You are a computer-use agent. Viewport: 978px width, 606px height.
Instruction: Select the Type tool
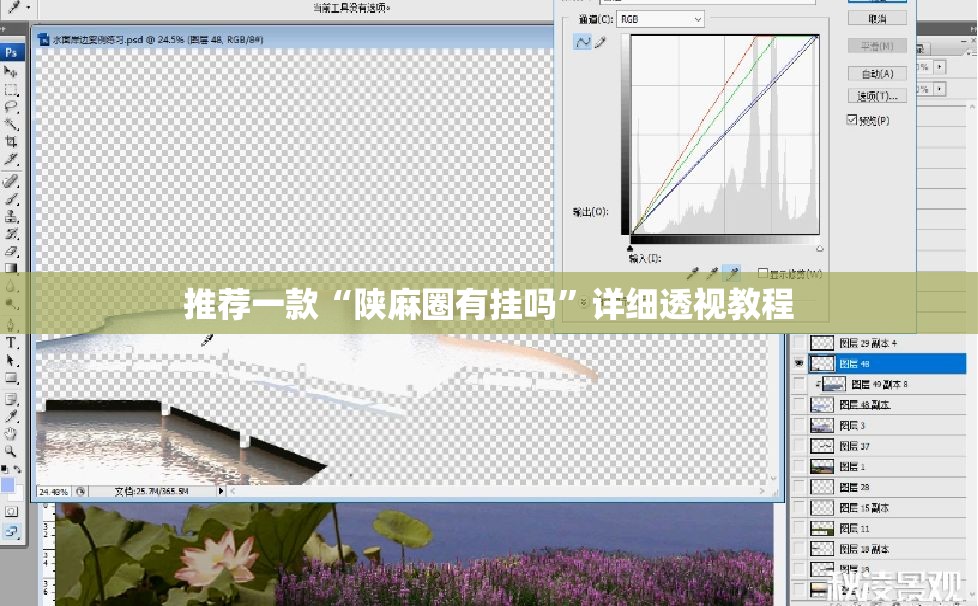[x=11, y=343]
